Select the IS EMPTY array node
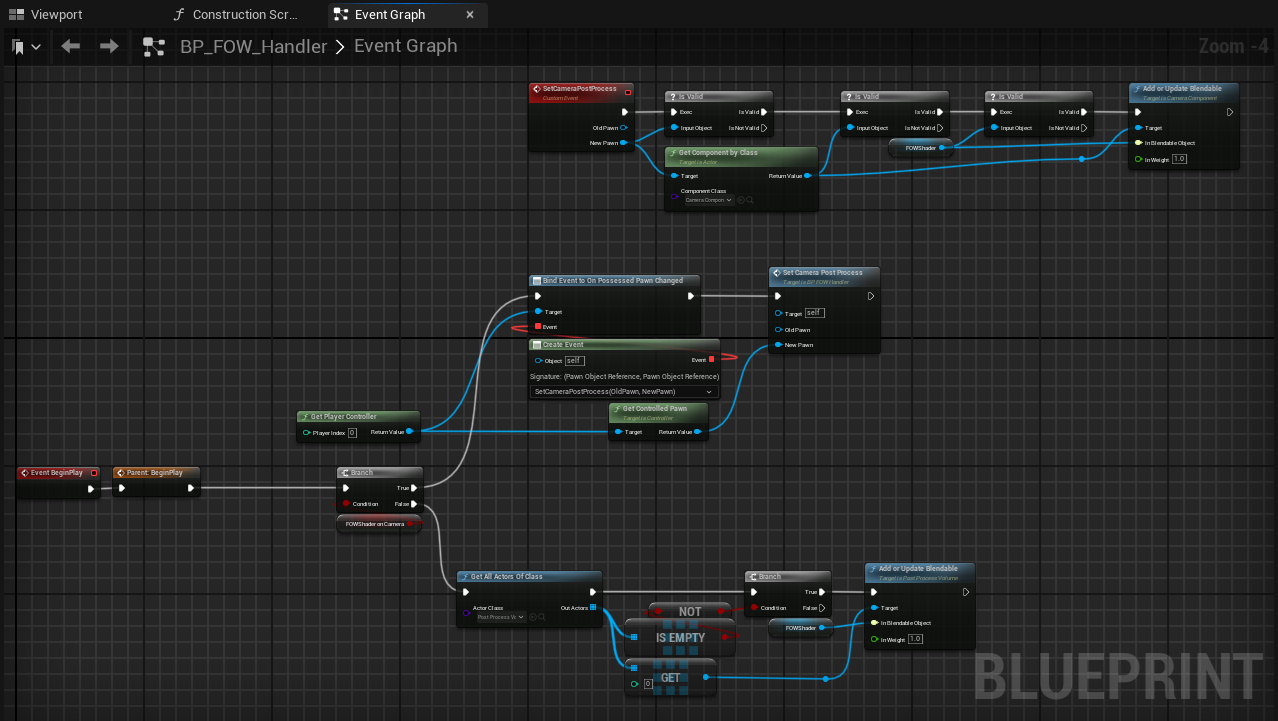The width and height of the screenshot is (1278, 721). pos(680,637)
